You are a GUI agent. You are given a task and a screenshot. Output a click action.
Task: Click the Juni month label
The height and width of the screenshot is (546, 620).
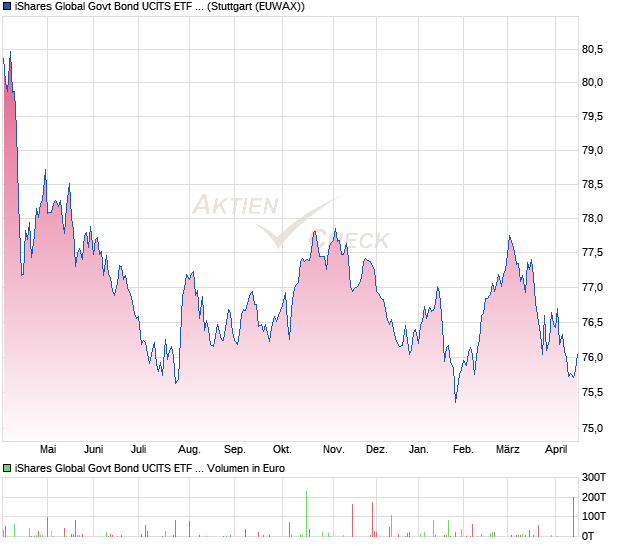coord(94,450)
